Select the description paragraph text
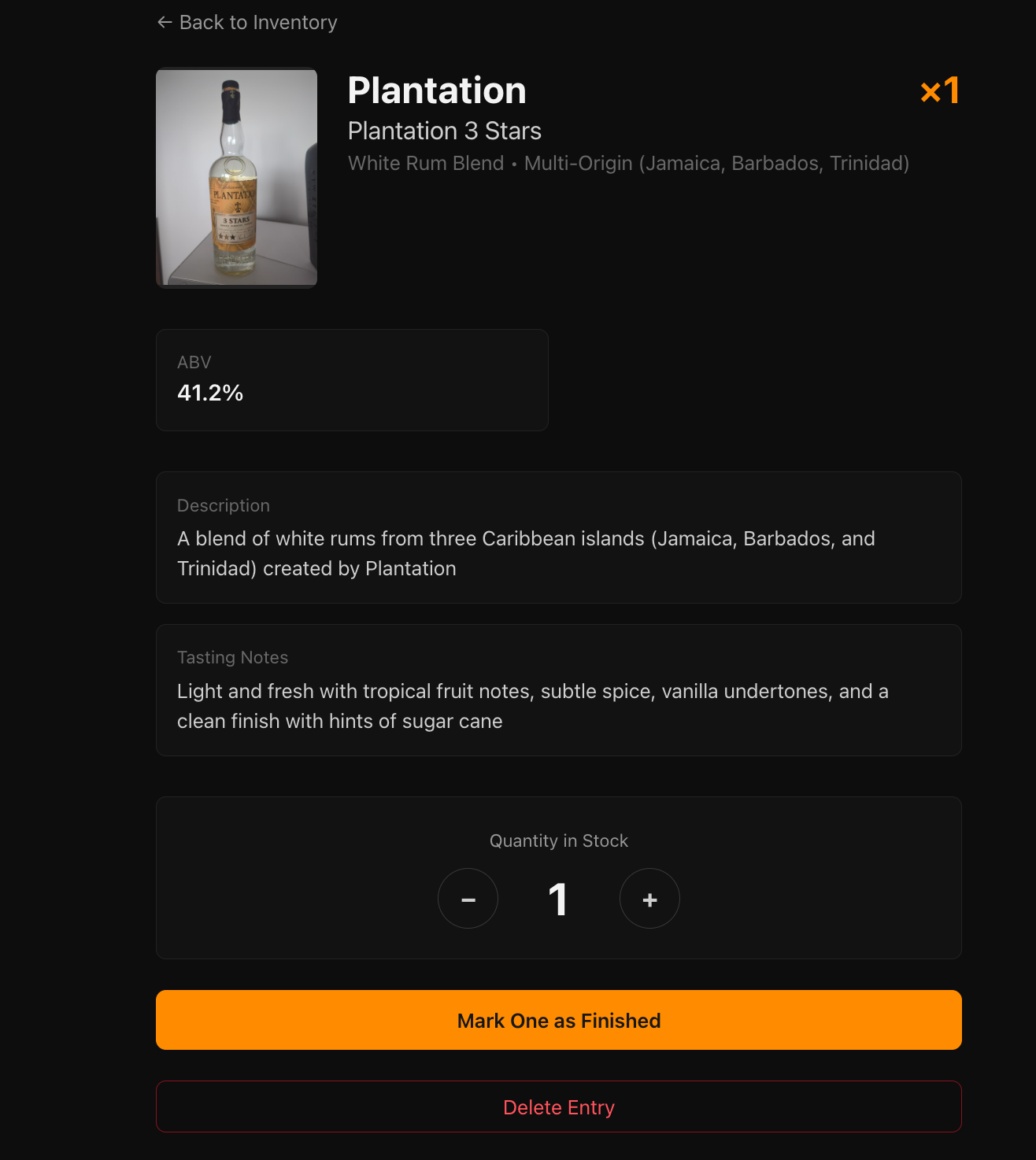Viewport: 1036px width, 1160px height. [526, 553]
